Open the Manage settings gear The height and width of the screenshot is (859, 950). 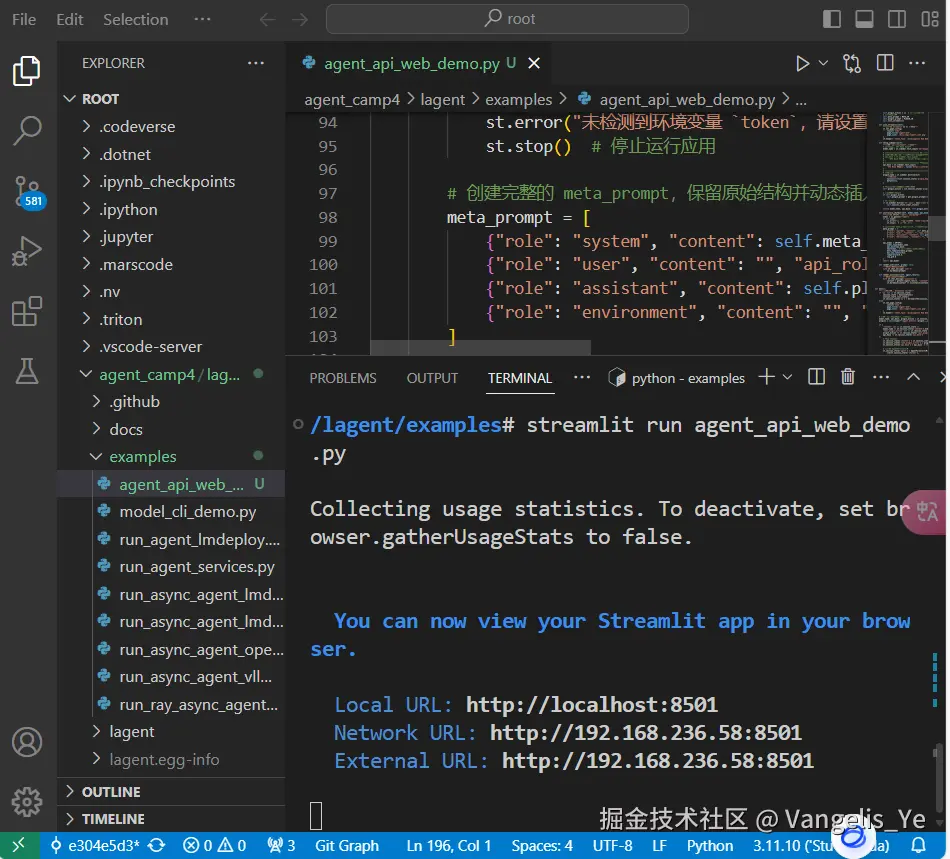click(x=27, y=802)
